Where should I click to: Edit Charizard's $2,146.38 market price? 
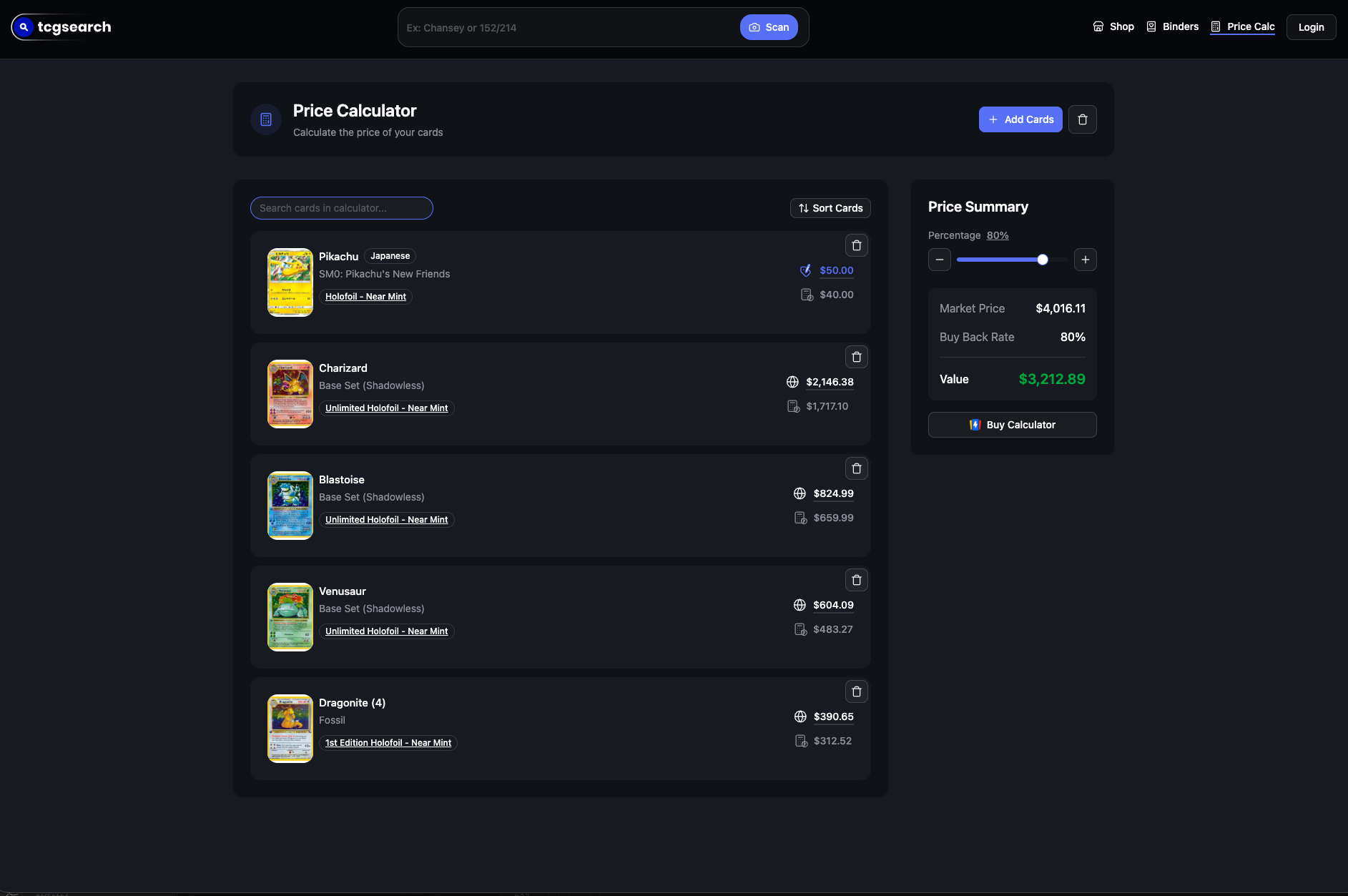click(x=830, y=382)
